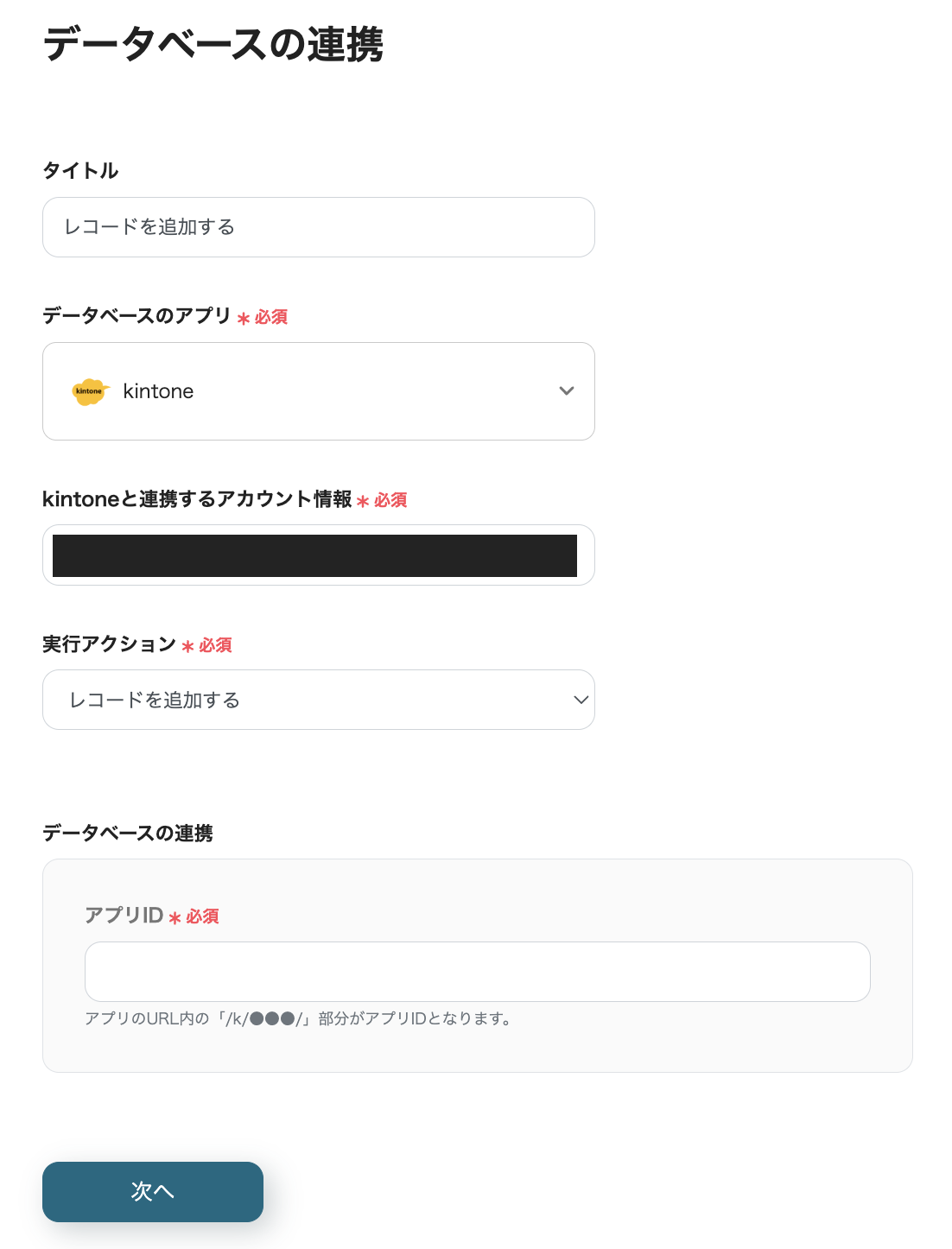The image size is (952, 1249).
Task: Click the タイトル field label
Action: coord(80,171)
